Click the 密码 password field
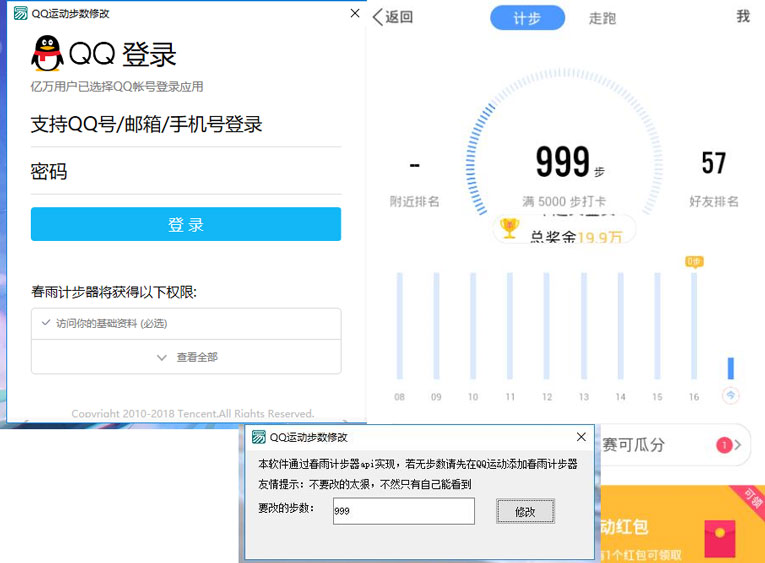The height and width of the screenshot is (563, 765). tap(186, 172)
